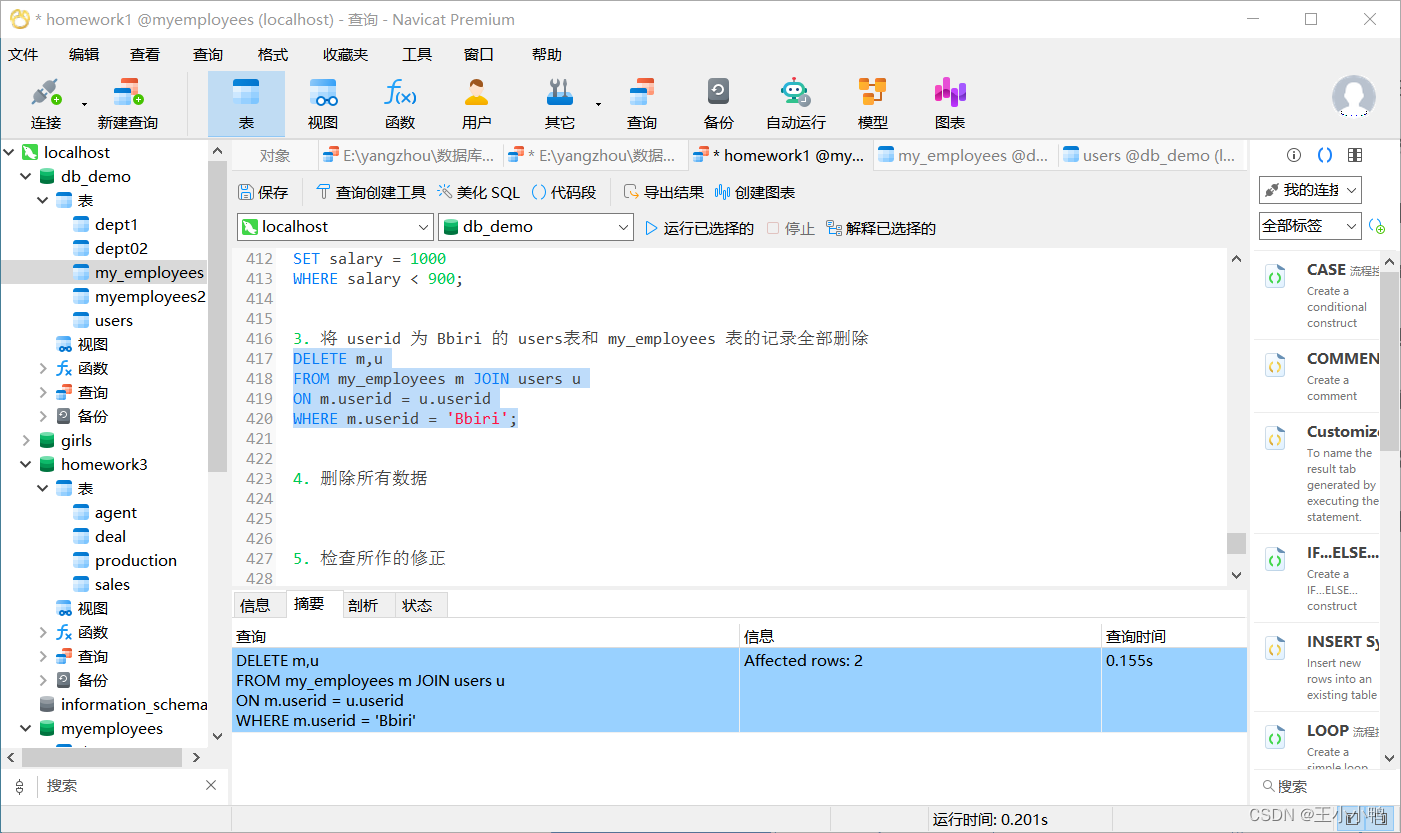1401x833 pixels.
Task: Open the 查询创建工具 query builder
Action: 371,192
